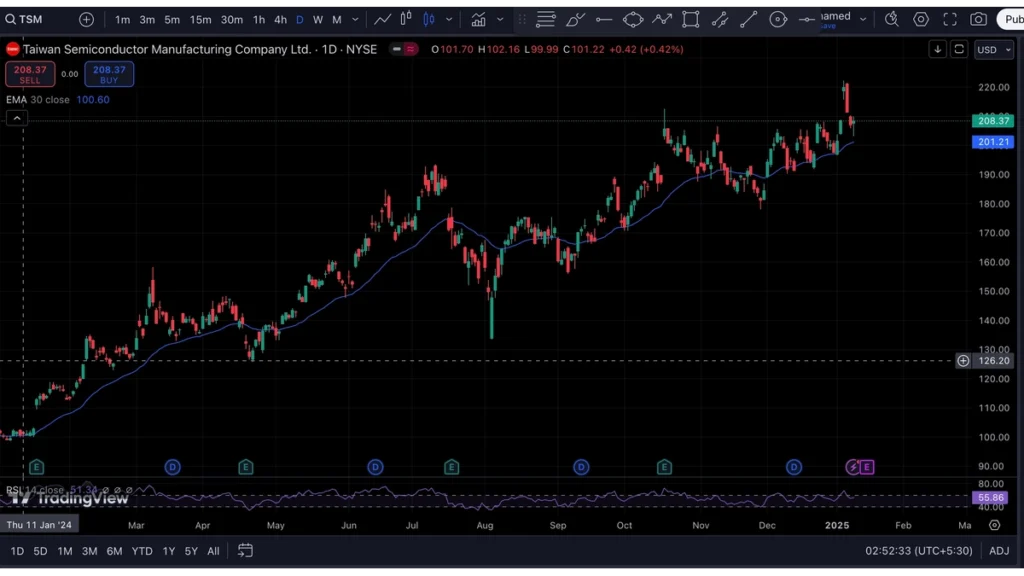Click dividend marker between September and October
1024x576 pixels.
tap(581, 467)
